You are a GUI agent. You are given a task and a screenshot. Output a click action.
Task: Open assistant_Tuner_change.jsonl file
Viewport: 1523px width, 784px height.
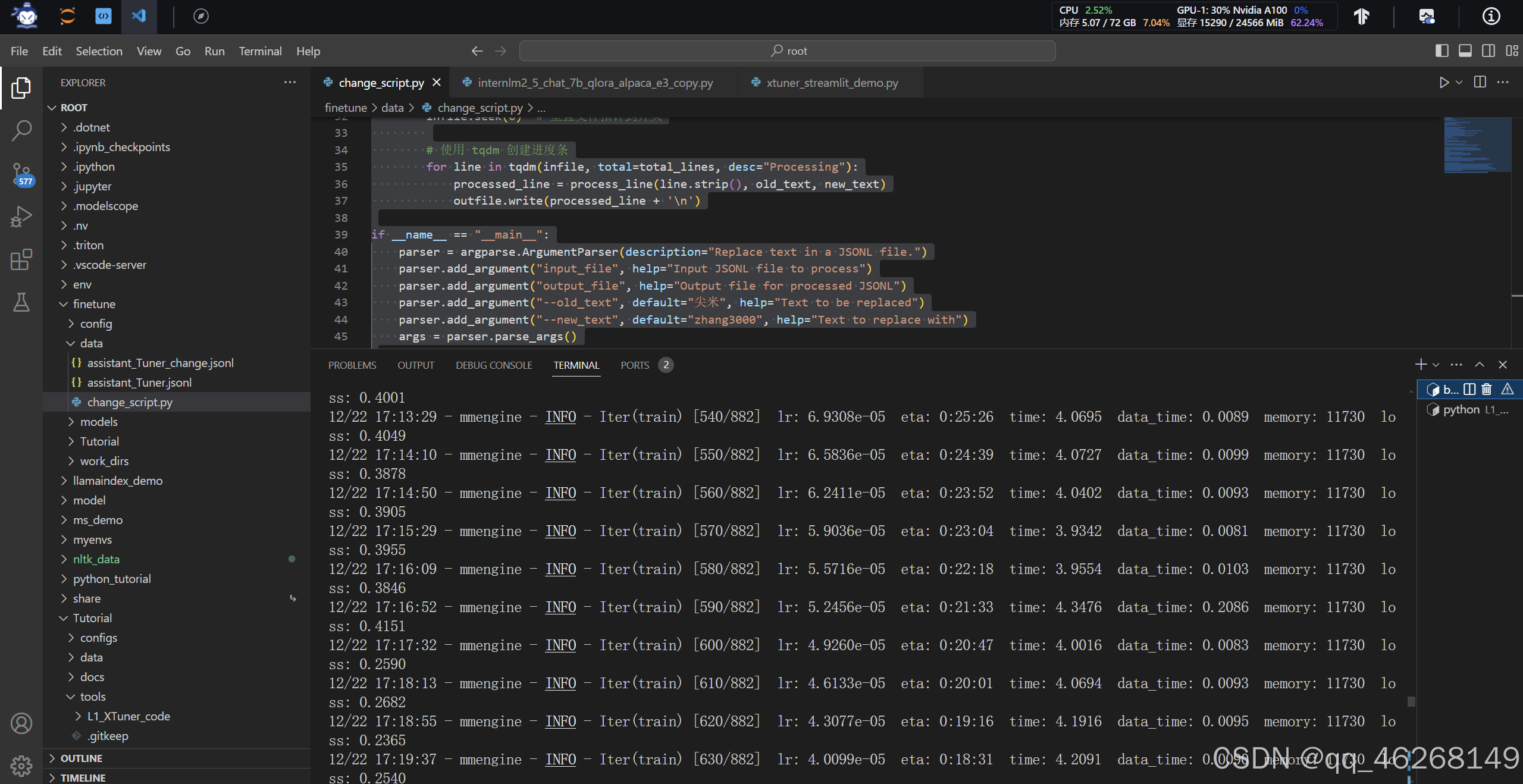coord(160,363)
